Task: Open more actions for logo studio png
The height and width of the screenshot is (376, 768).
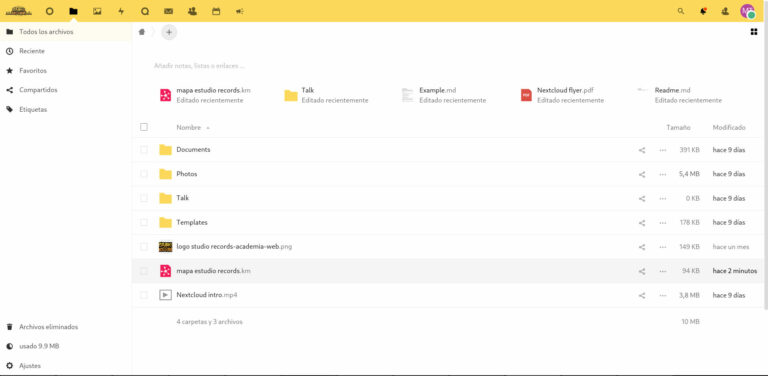Action: [x=663, y=247]
